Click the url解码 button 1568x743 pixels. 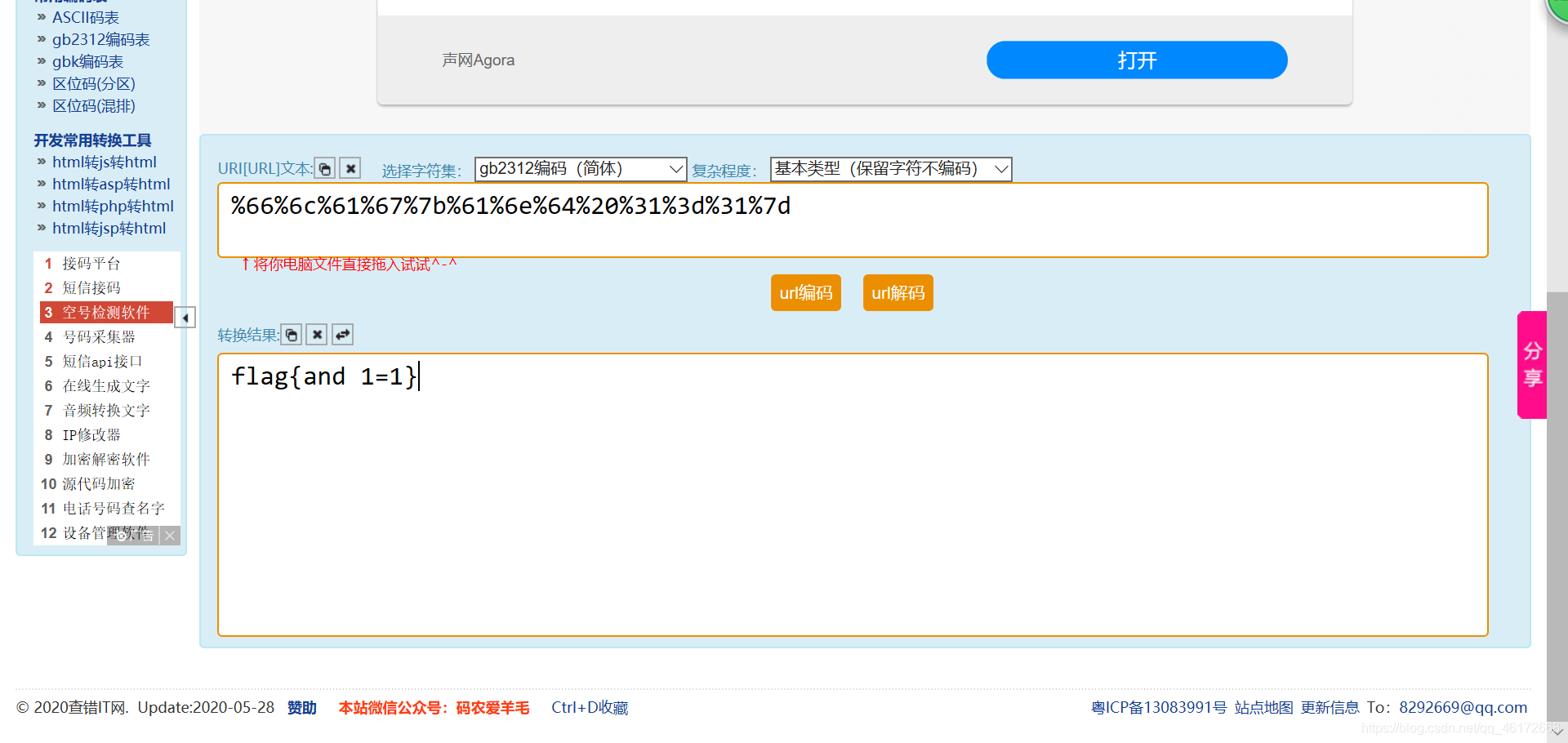(898, 293)
